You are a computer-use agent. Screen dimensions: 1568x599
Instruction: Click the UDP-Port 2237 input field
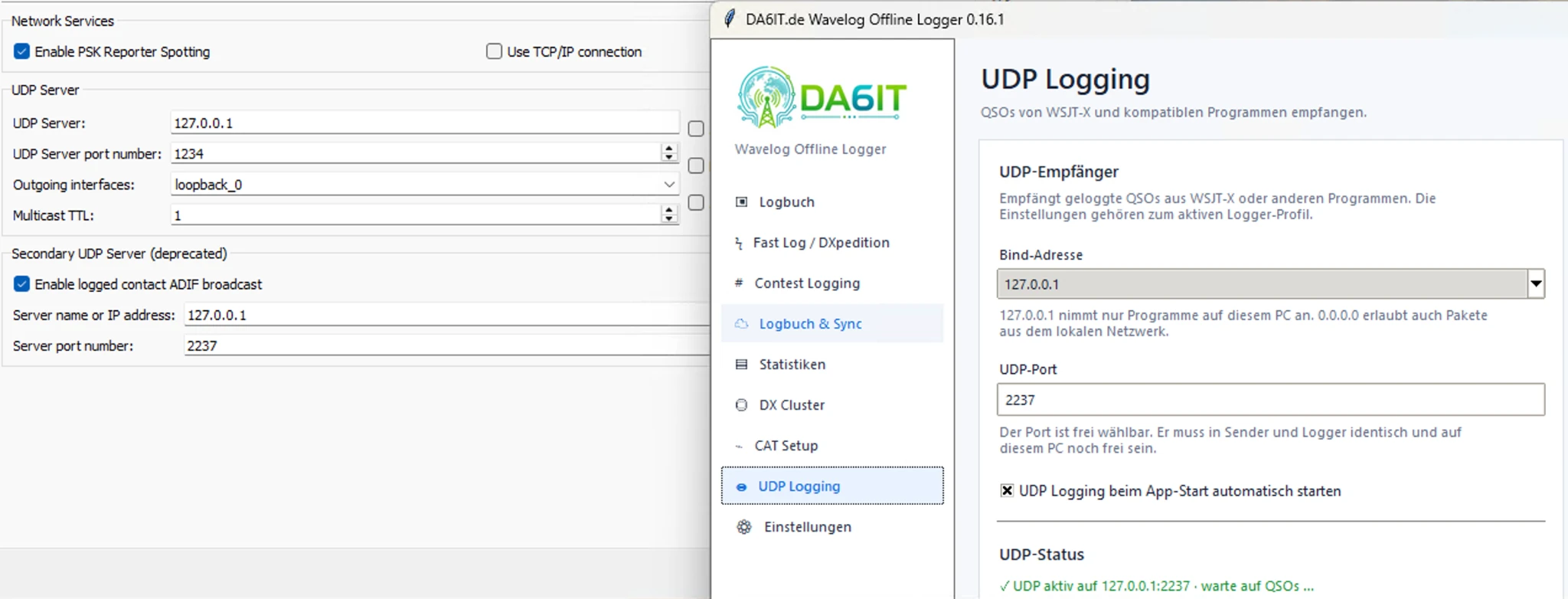(1271, 400)
